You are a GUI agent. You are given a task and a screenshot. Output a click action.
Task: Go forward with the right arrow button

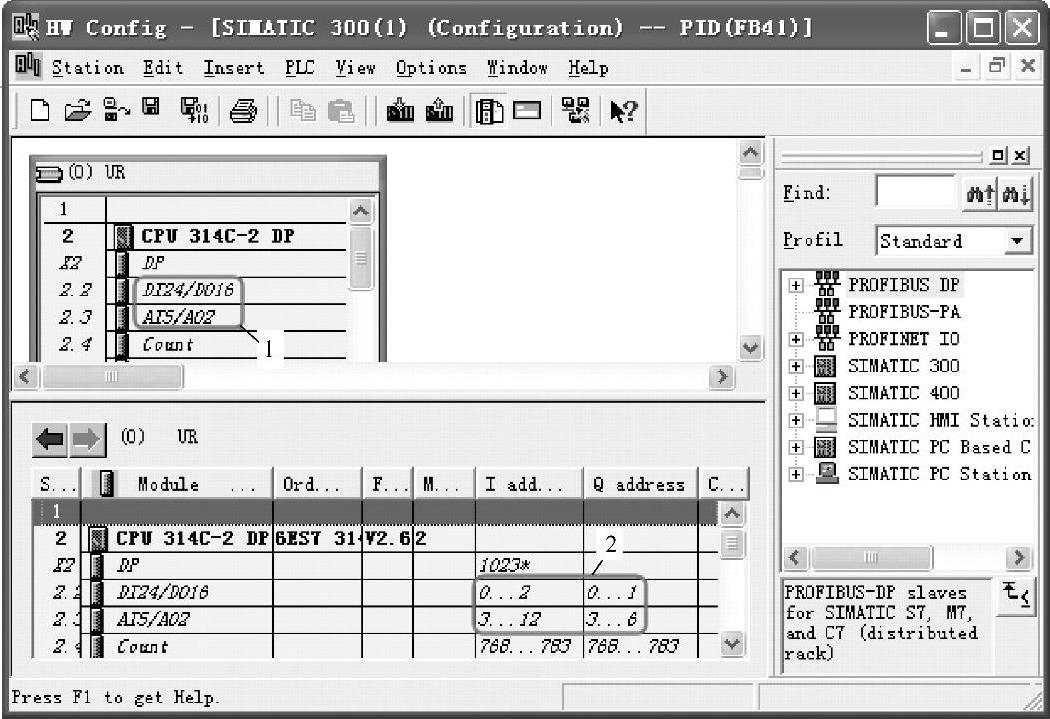point(87,440)
